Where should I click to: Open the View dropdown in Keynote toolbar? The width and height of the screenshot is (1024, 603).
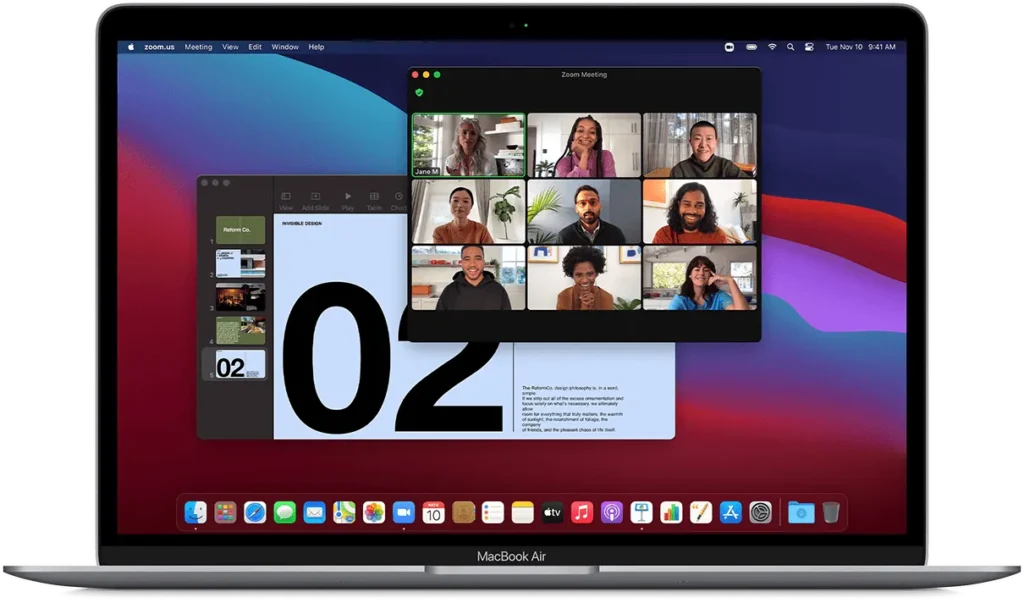[x=286, y=201]
